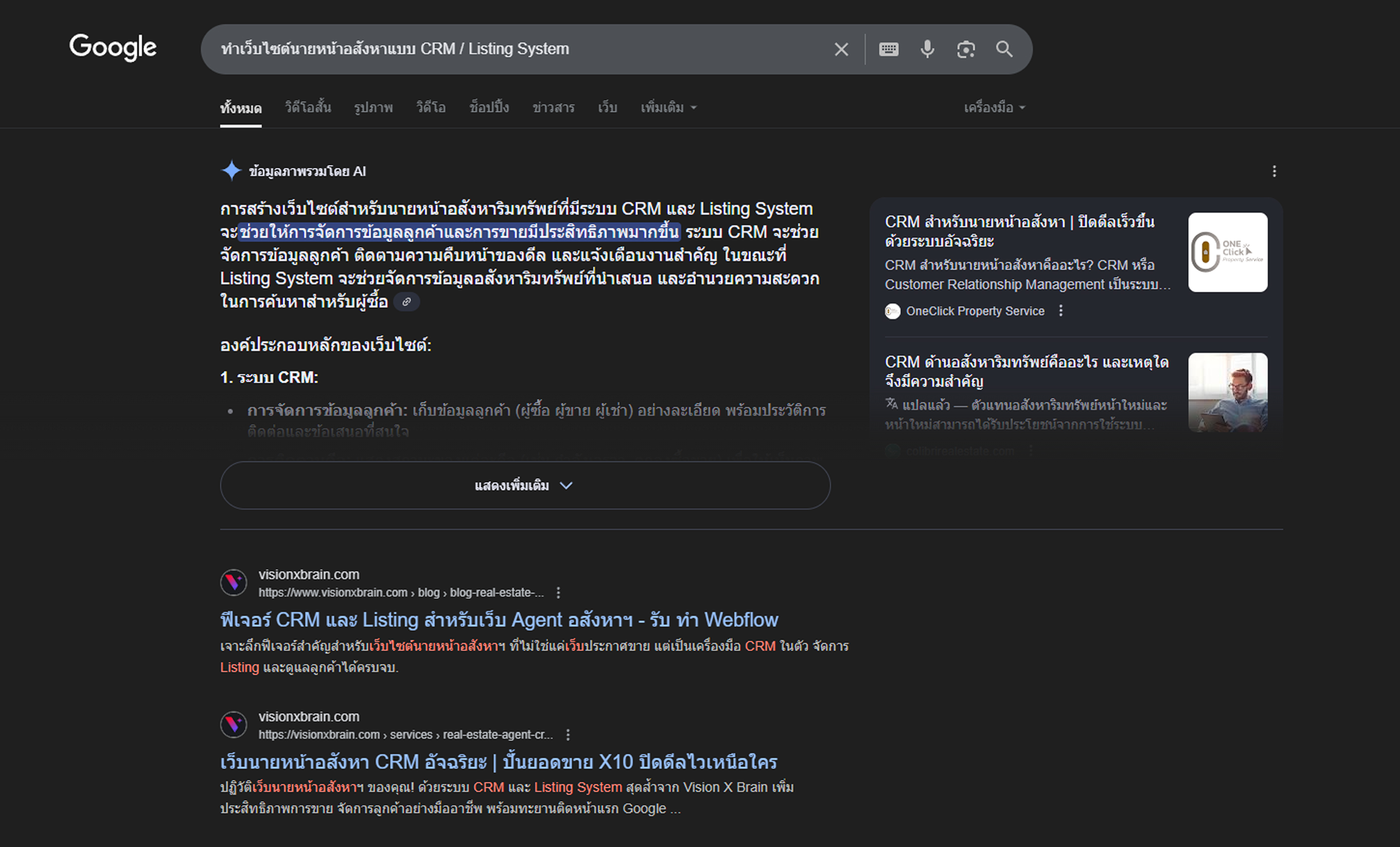The image size is (1400, 847).
Task: Switch to the วิดีโอ tab
Action: click(x=431, y=107)
